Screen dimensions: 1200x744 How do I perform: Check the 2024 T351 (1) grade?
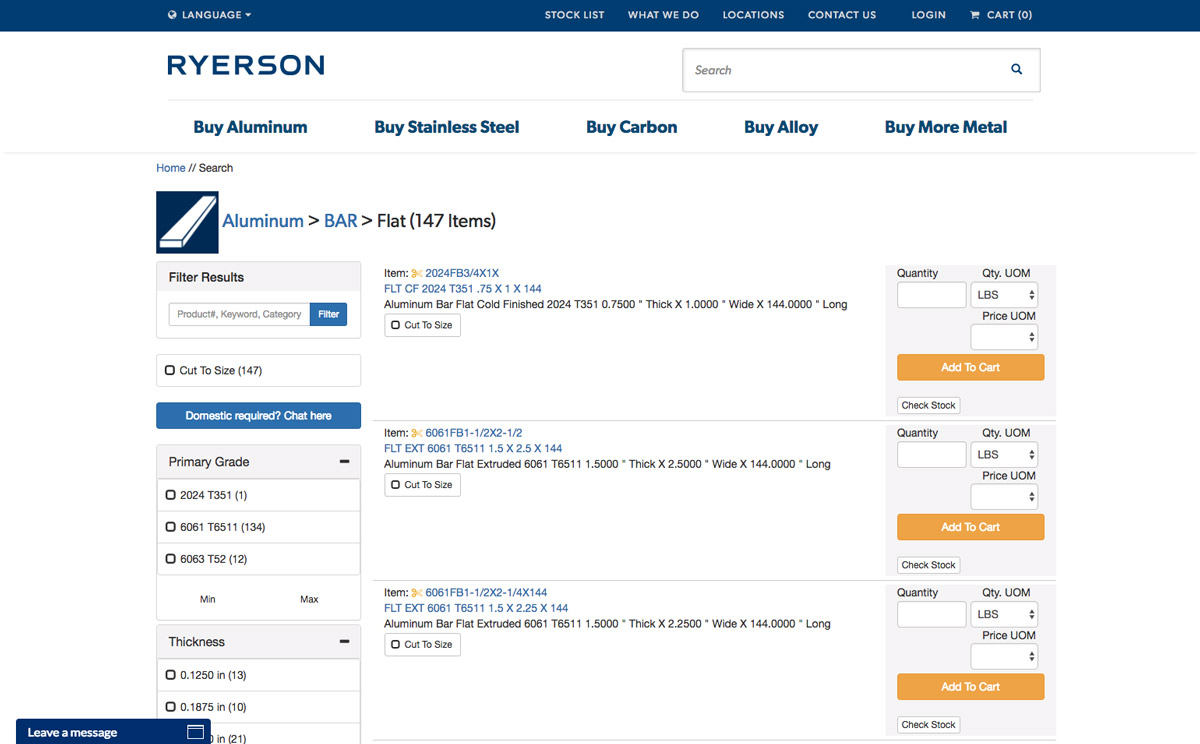coord(171,495)
